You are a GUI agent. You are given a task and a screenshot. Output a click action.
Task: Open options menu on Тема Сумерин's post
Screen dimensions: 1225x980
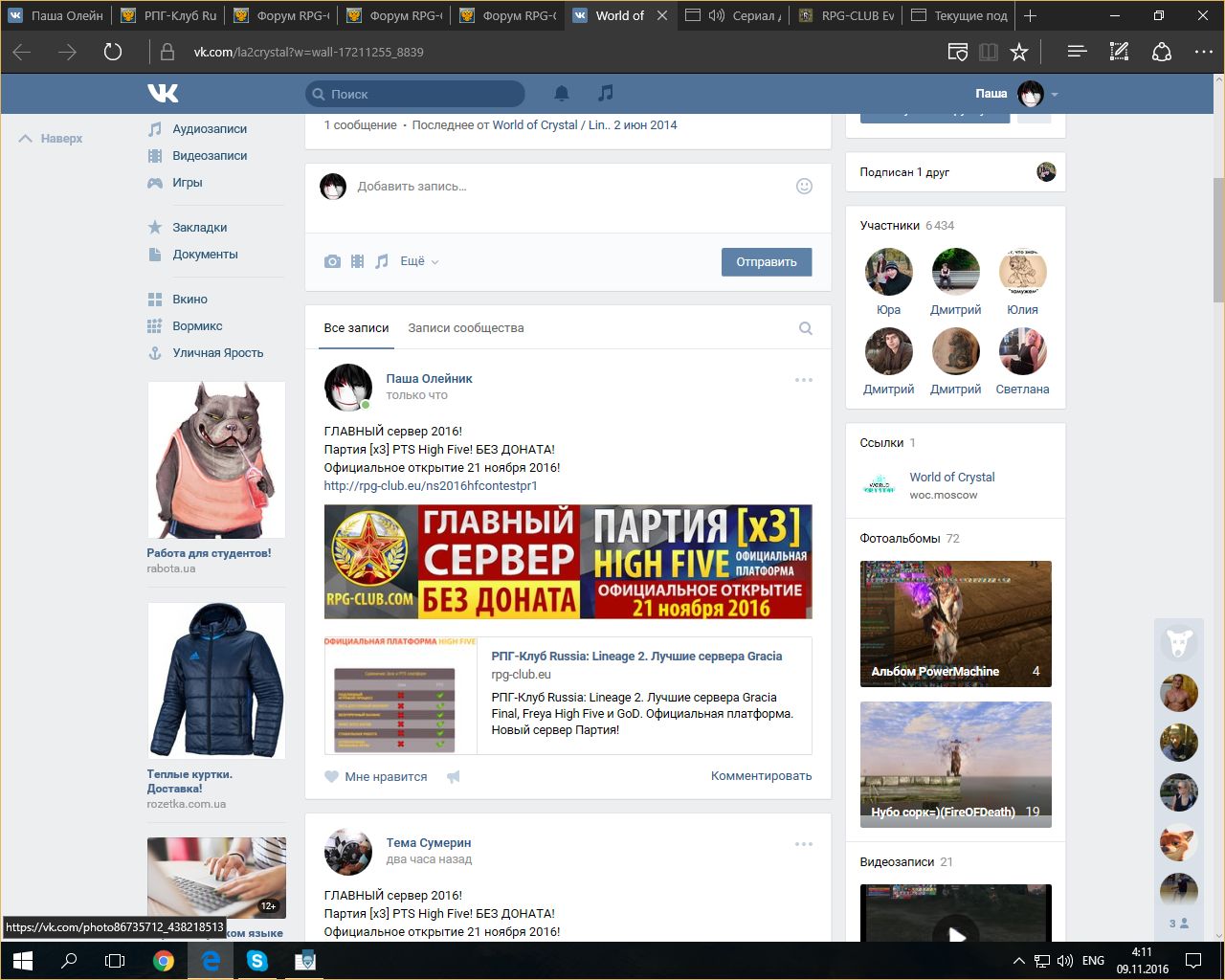pos(804,844)
